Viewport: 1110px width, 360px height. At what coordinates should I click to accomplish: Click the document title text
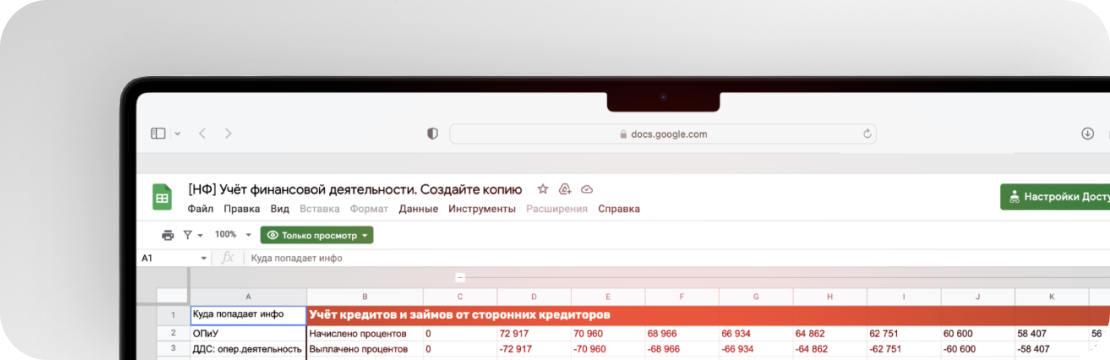click(x=355, y=190)
